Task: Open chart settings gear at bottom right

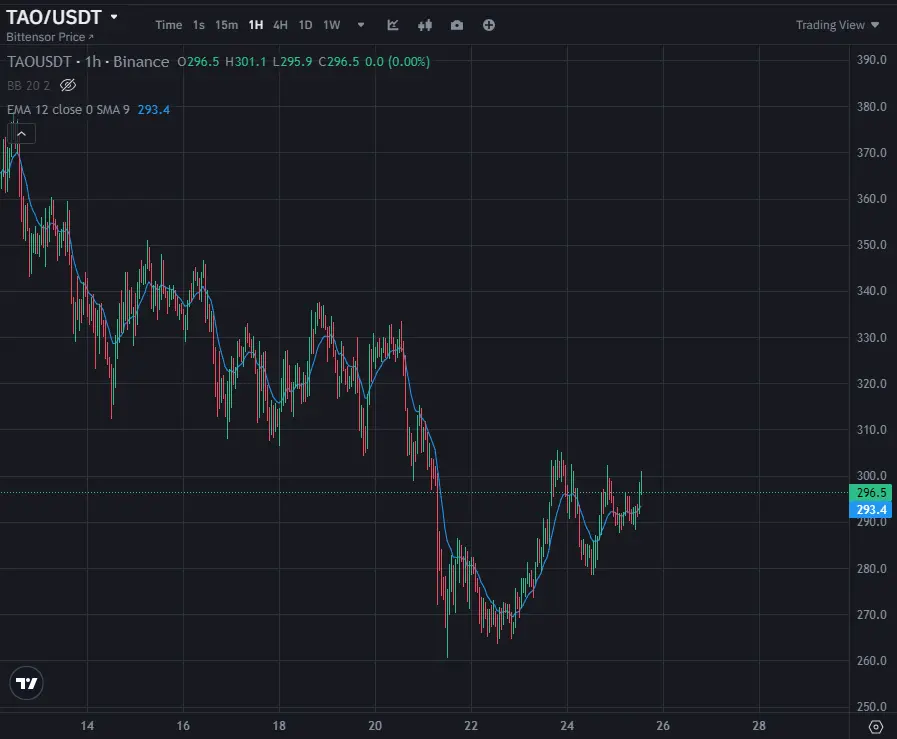Action: pos(876,726)
